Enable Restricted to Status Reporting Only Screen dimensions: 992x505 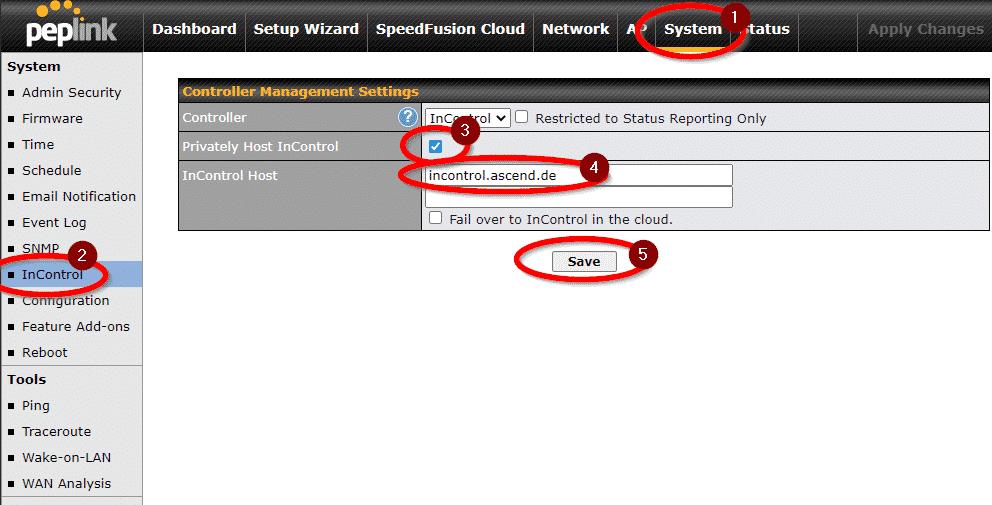(x=521, y=117)
